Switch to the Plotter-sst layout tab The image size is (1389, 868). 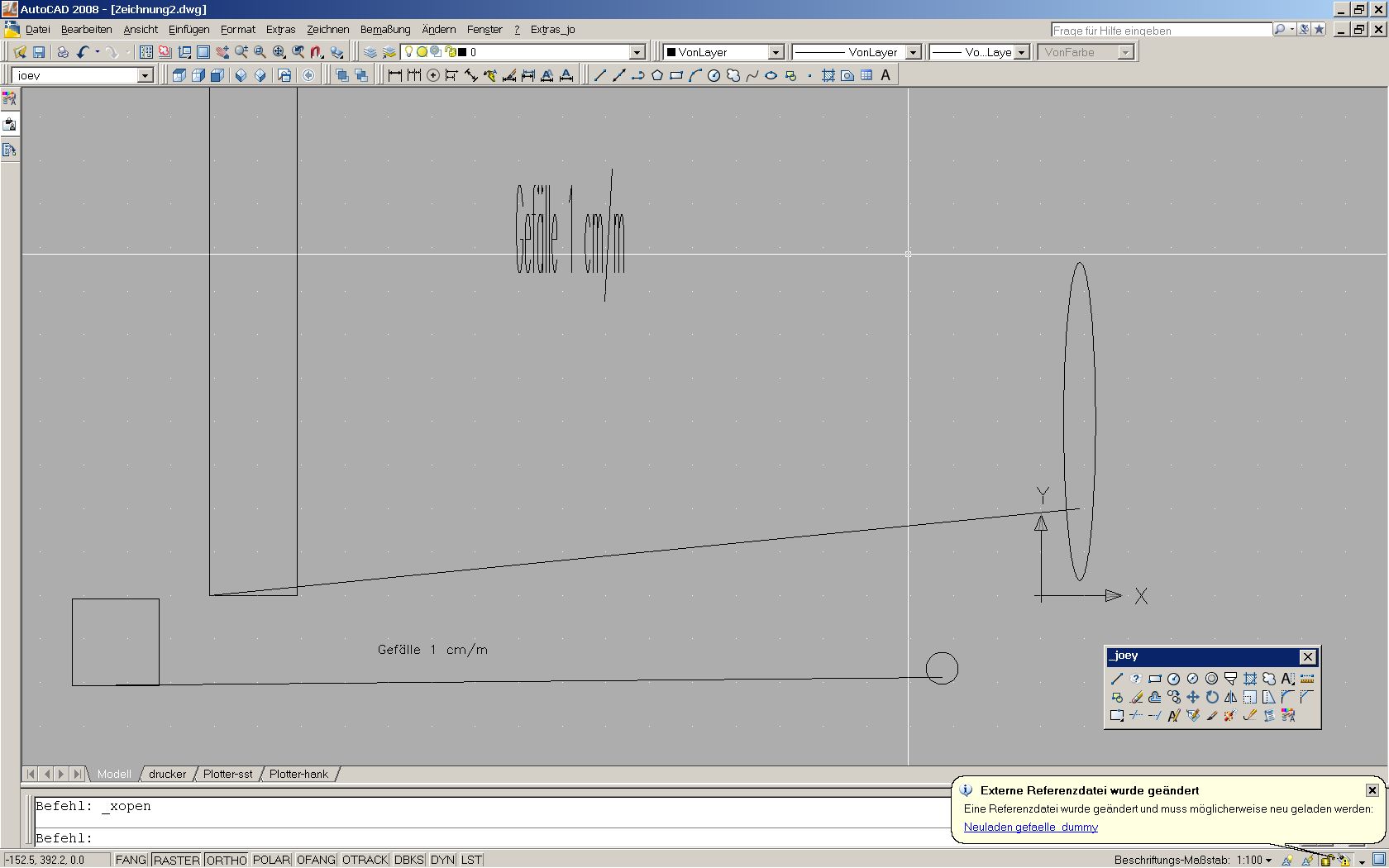227,774
